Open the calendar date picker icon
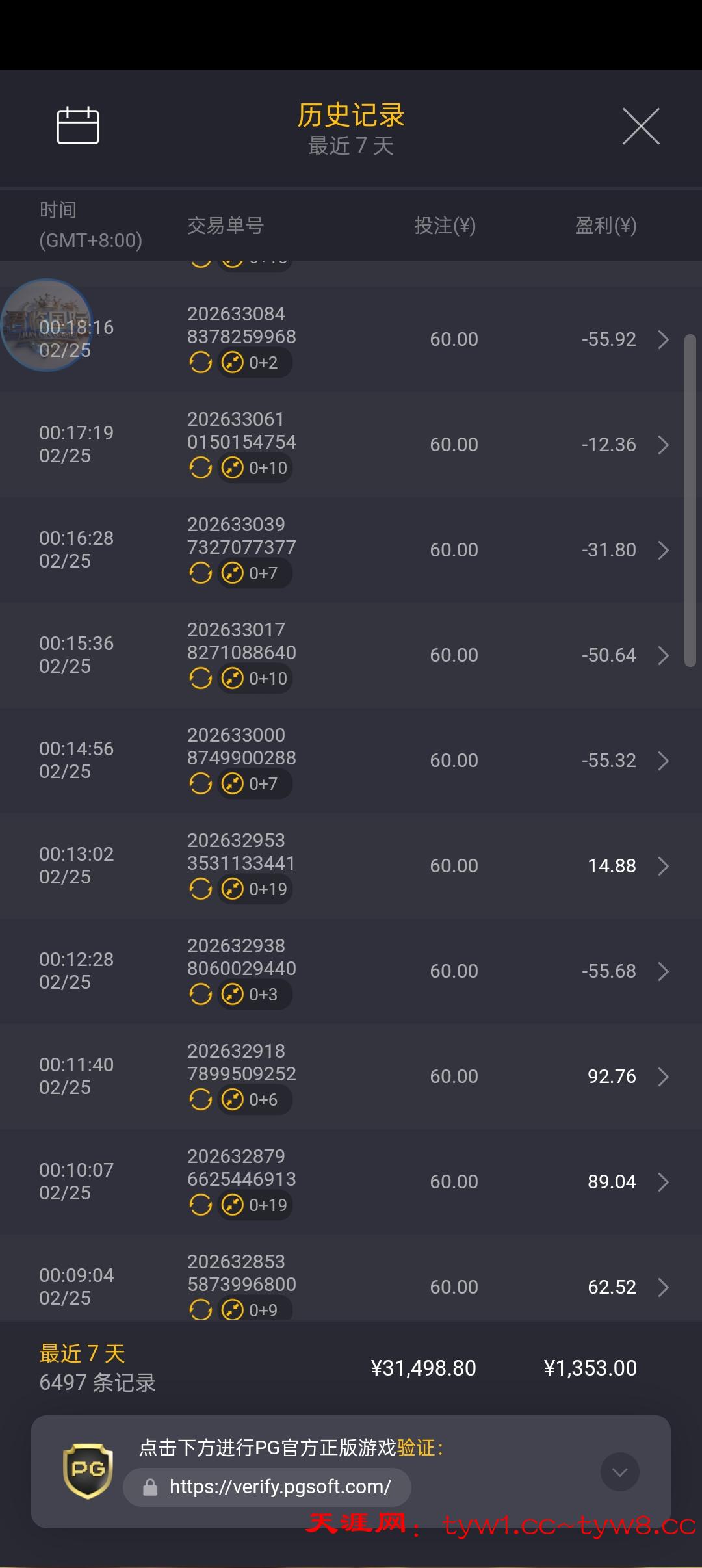The image size is (702, 1568). (78, 125)
